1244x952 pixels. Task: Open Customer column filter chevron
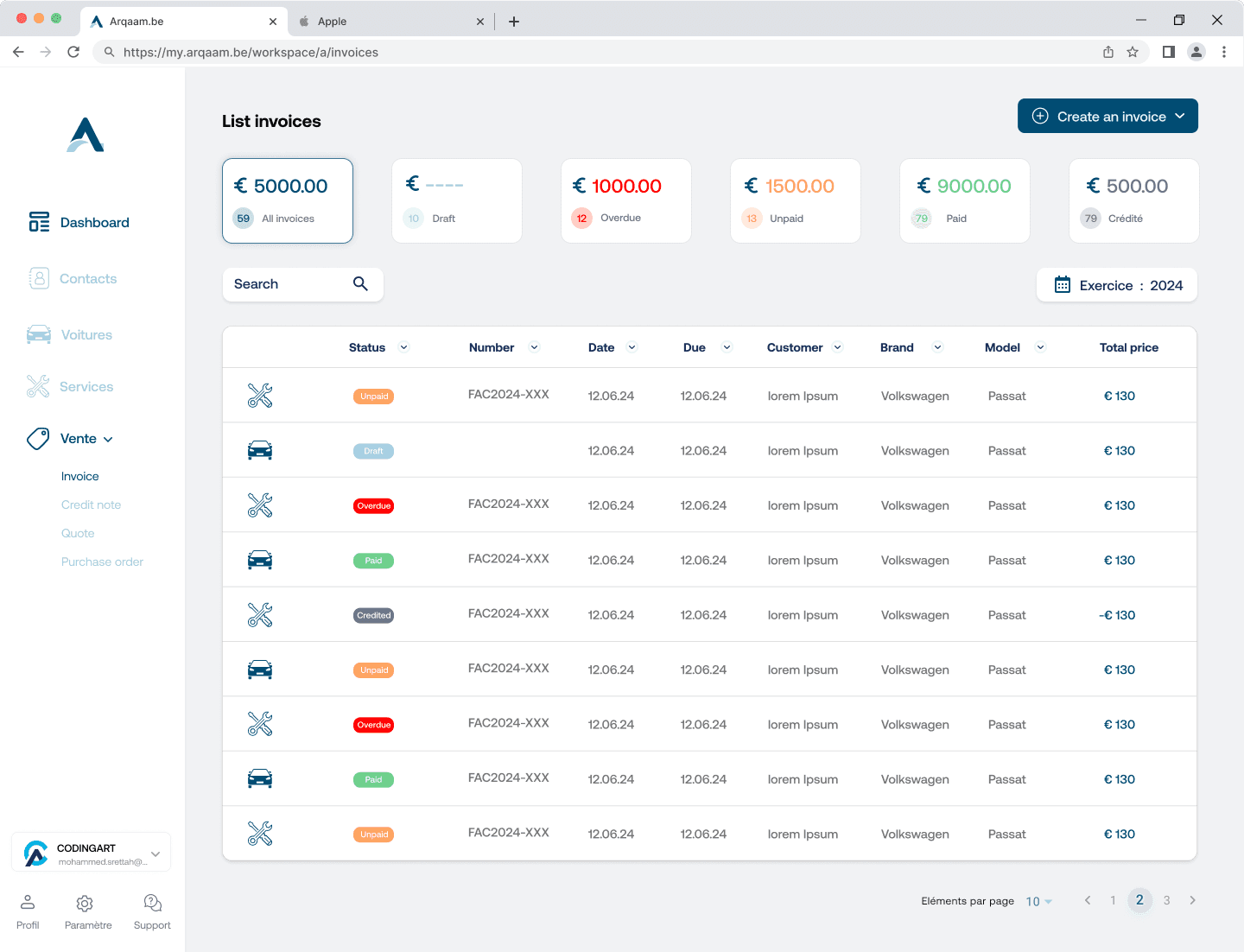837,347
